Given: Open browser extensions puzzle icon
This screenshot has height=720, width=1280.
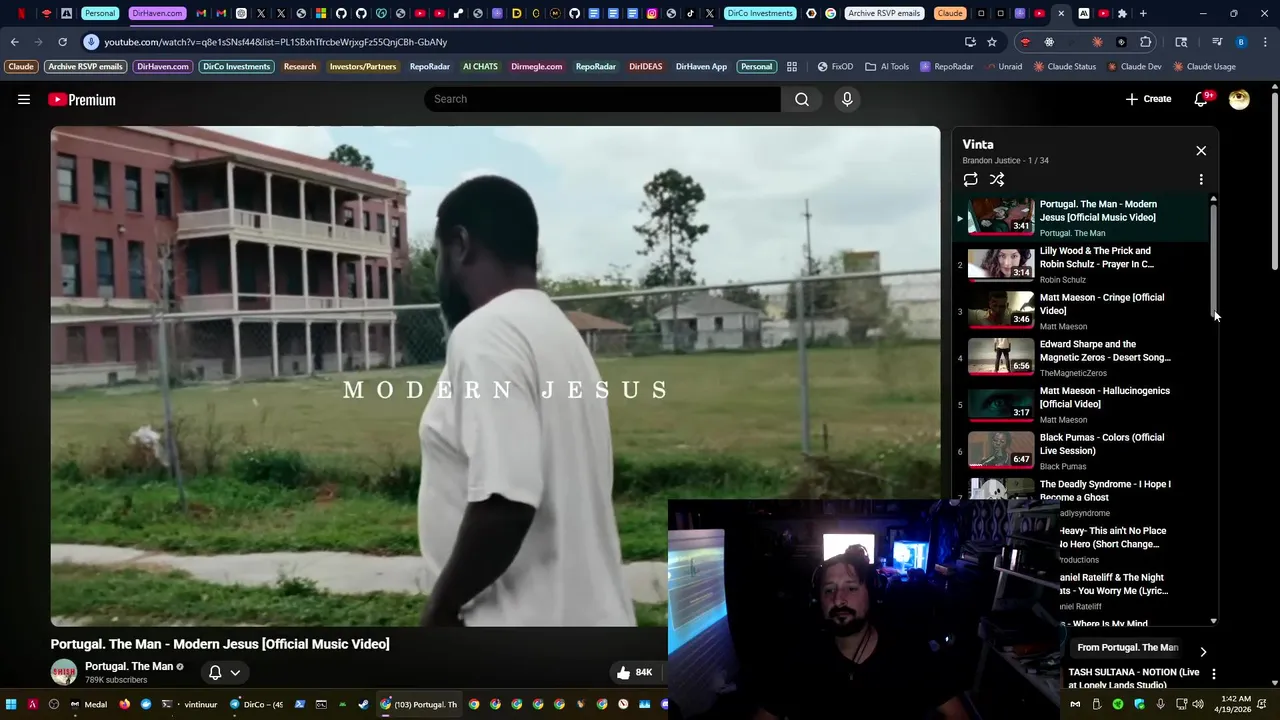Looking at the screenshot, I should click(x=1146, y=42).
